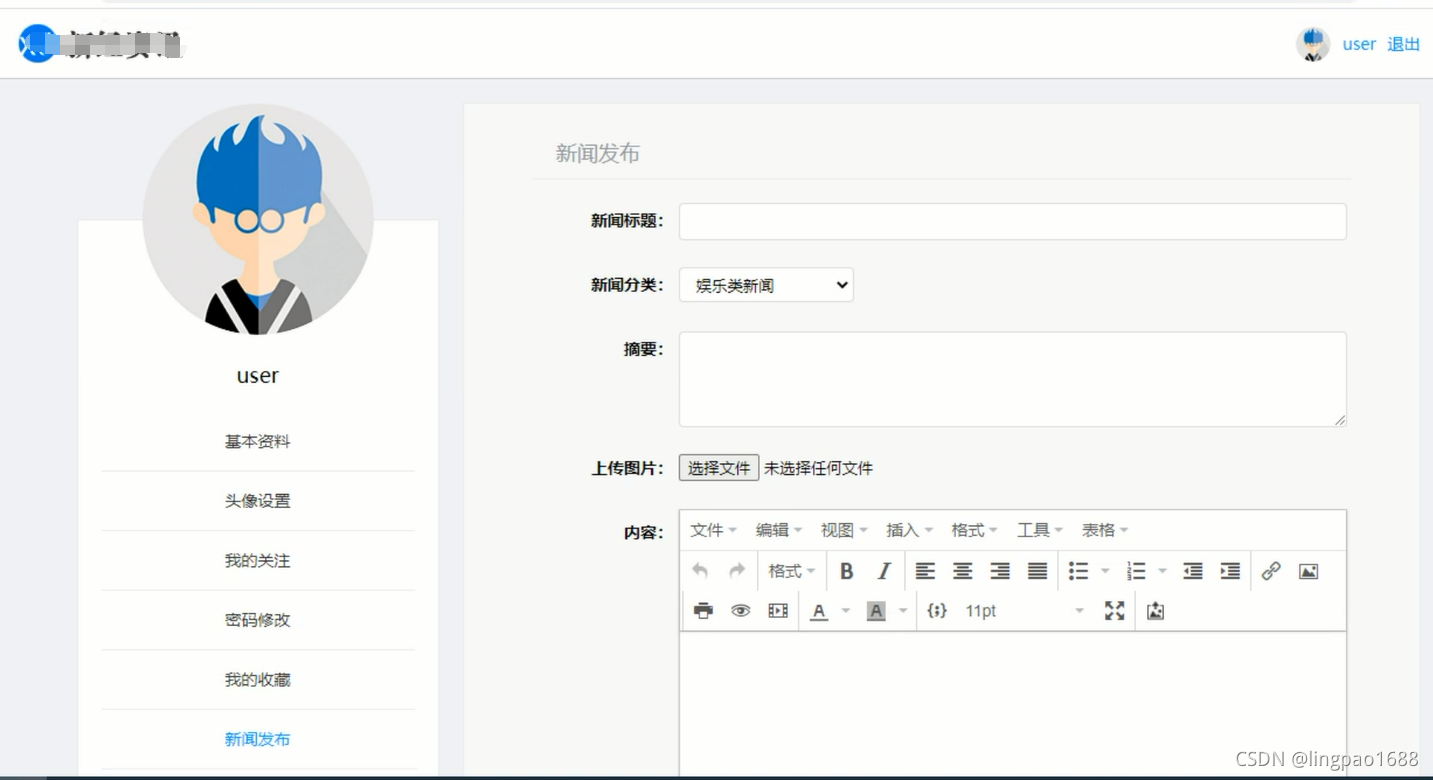The height and width of the screenshot is (780, 1433).
Task: Open the 格式 block format dropdown in toolbar
Action: [x=791, y=571]
